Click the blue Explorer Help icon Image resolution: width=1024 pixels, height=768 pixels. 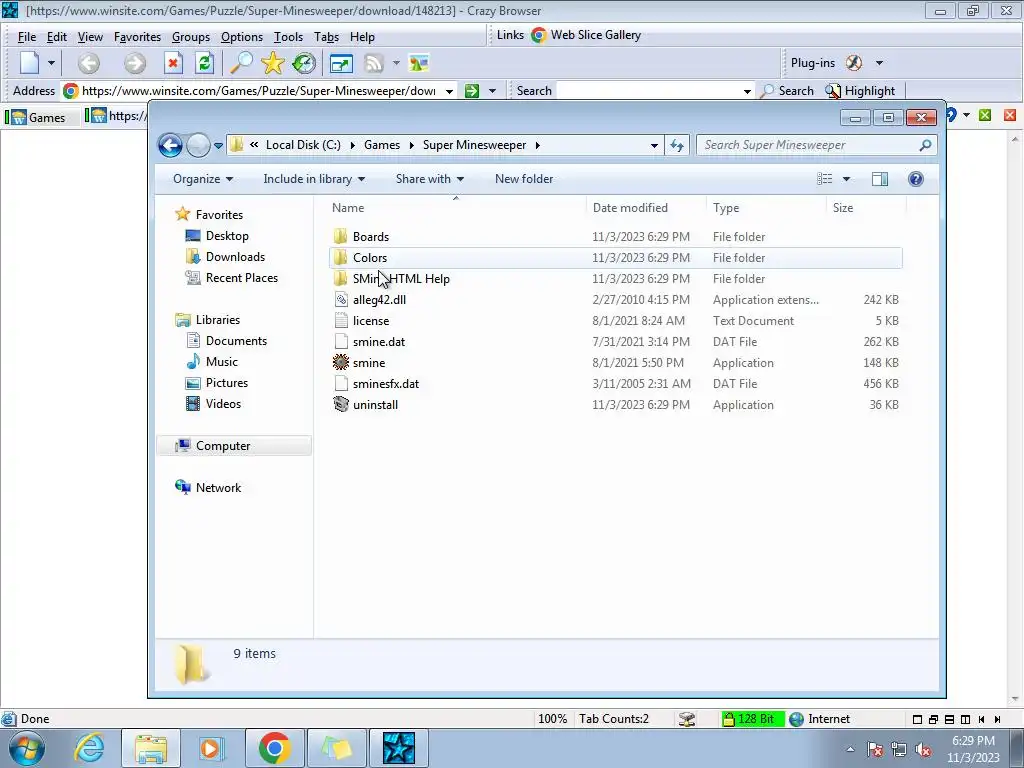(x=916, y=179)
